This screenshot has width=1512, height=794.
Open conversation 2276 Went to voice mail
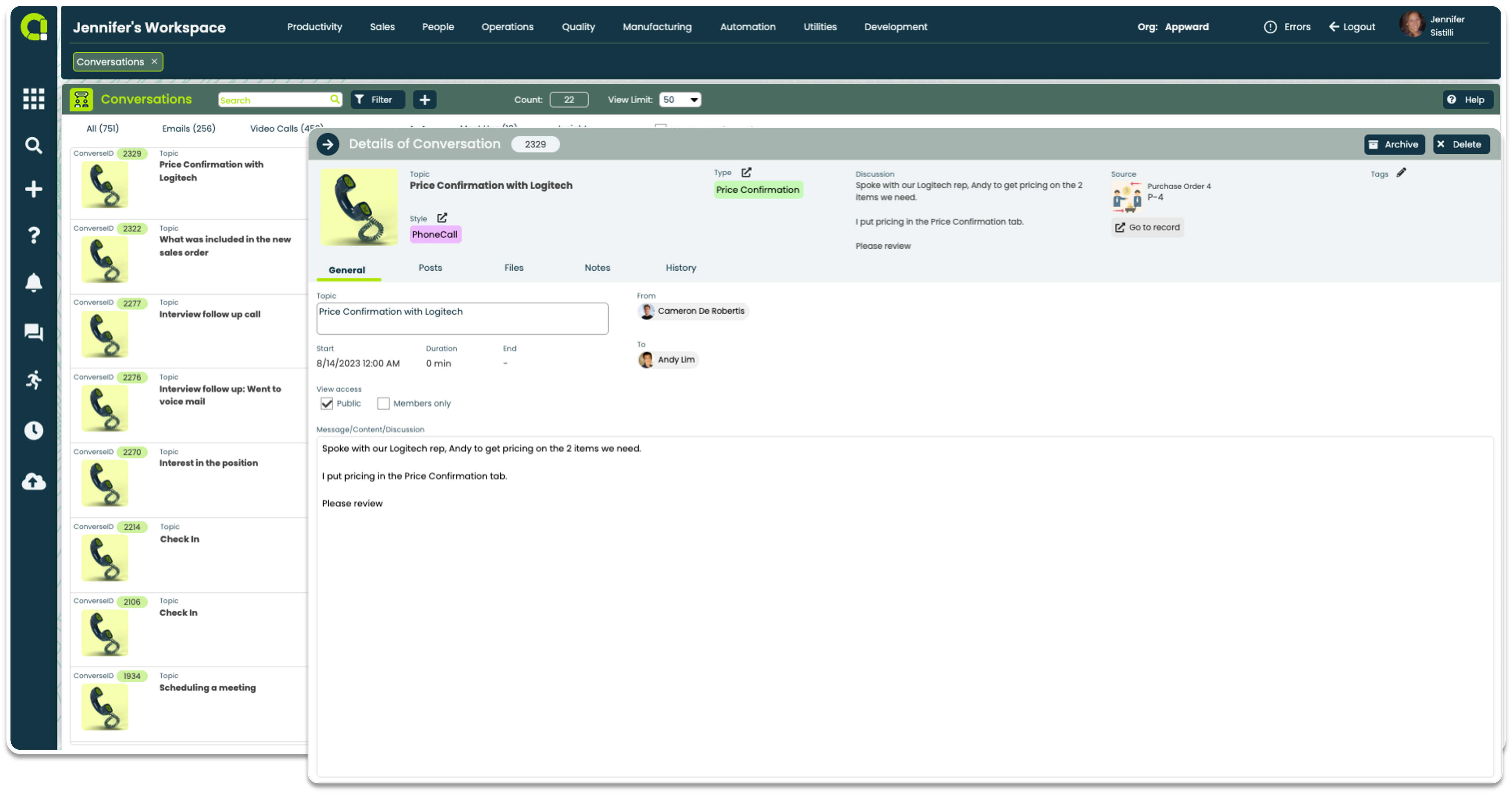[x=188, y=405]
